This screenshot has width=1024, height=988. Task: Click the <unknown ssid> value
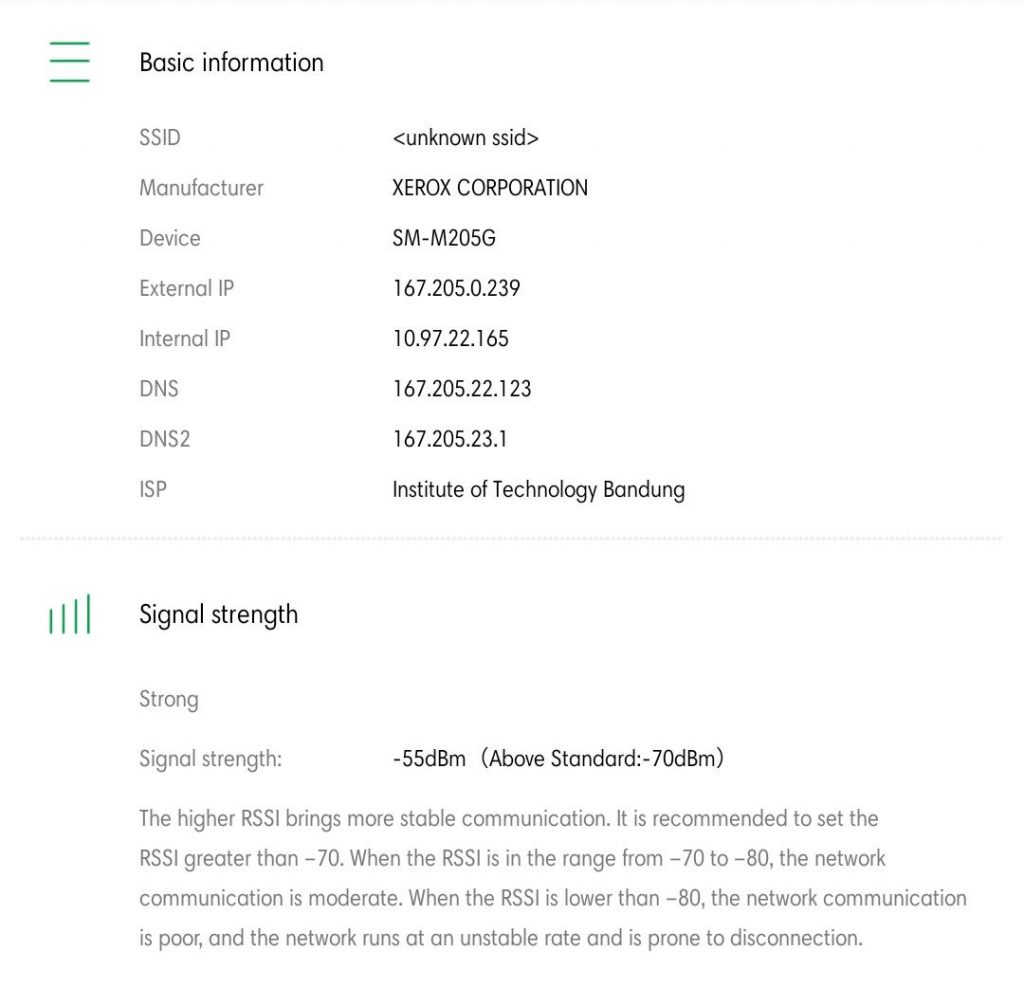pos(465,138)
